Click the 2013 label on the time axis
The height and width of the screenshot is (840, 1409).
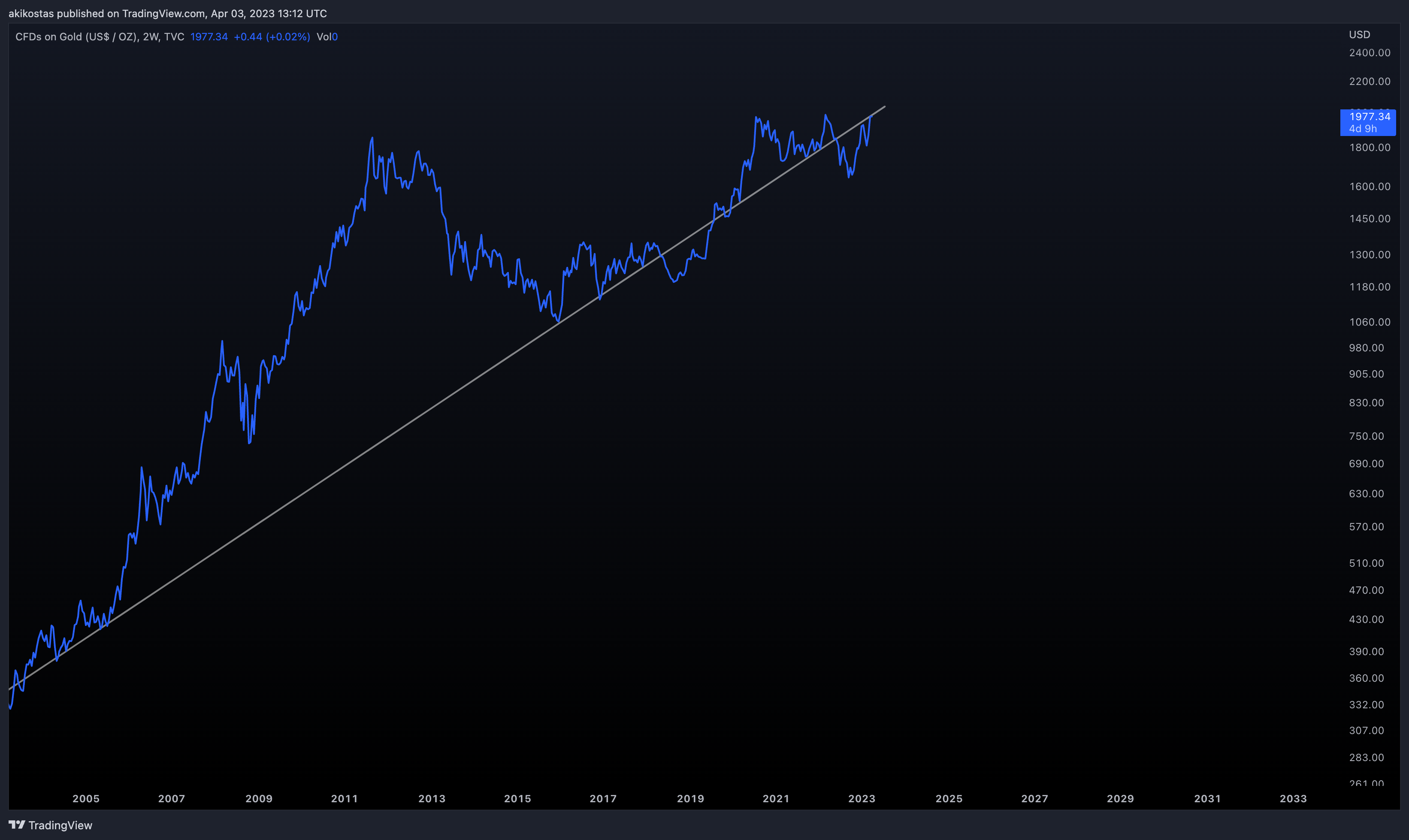pyautogui.click(x=432, y=799)
